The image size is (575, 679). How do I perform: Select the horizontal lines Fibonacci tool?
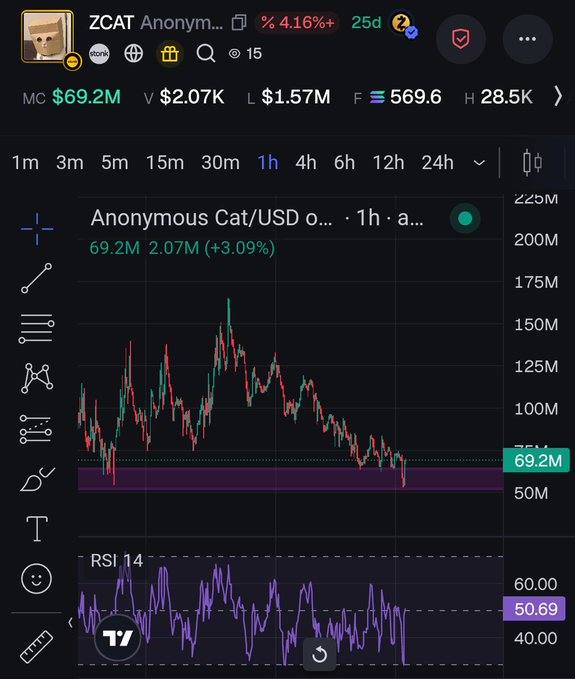click(37, 328)
